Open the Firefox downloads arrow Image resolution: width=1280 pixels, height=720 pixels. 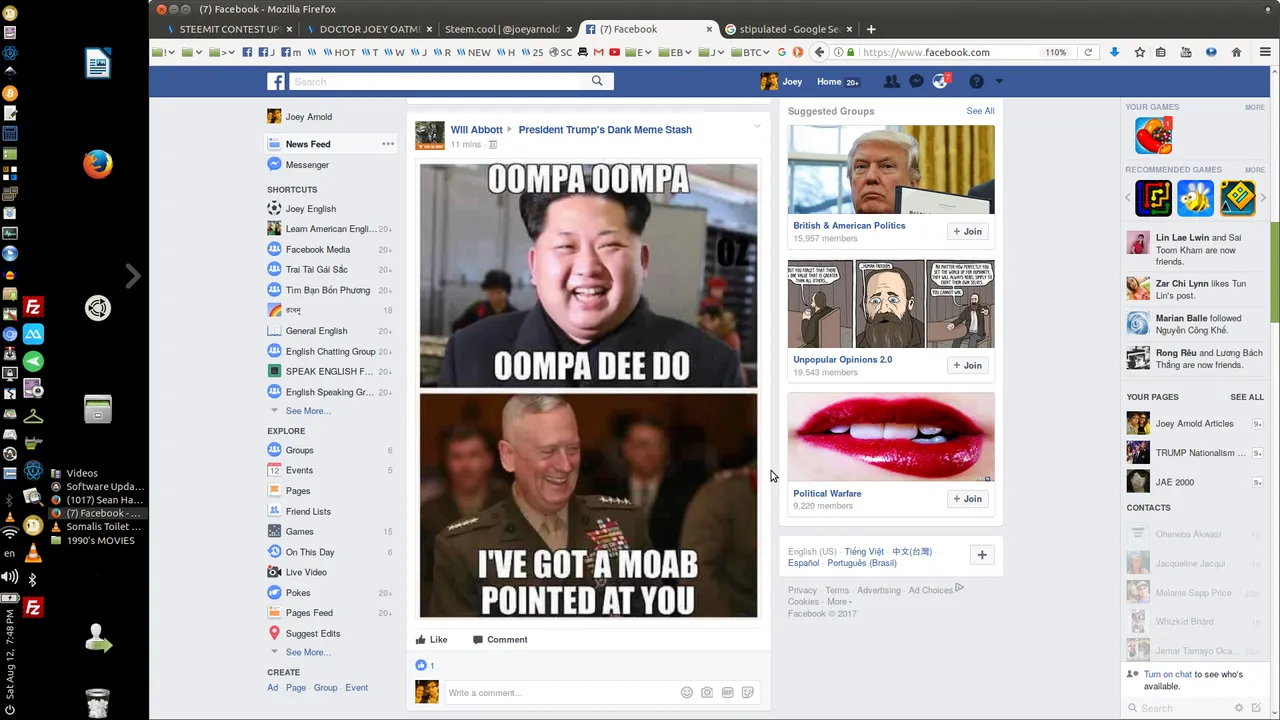click(1114, 52)
